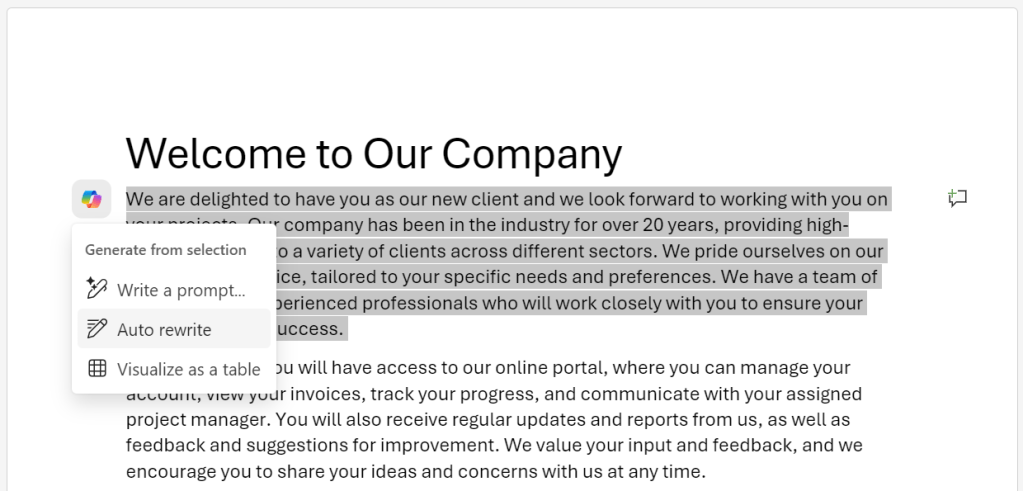Pick "Visualize as a table" menu entry
Viewport: 1023px width, 491px height.
(174, 368)
